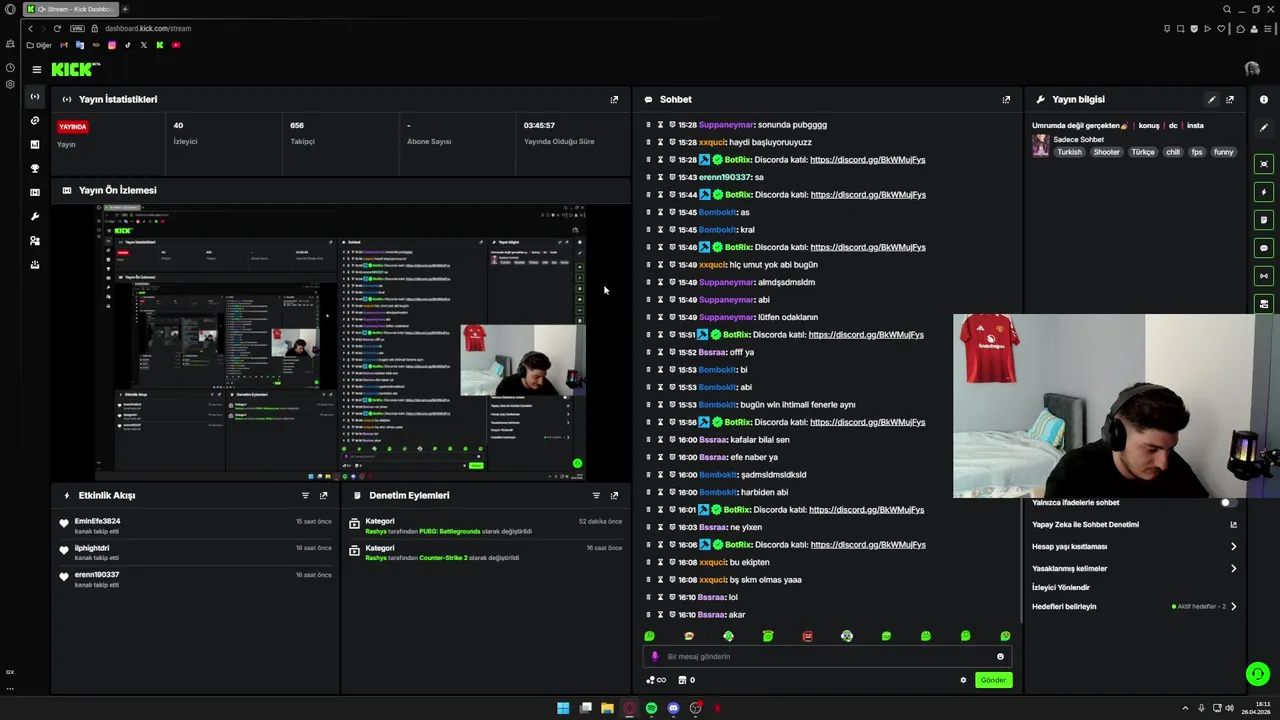Image resolution: width=1280 pixels, height=720 pixels.
Task: Open the analytics chart icon in sidebar
Action: [35, 144]
